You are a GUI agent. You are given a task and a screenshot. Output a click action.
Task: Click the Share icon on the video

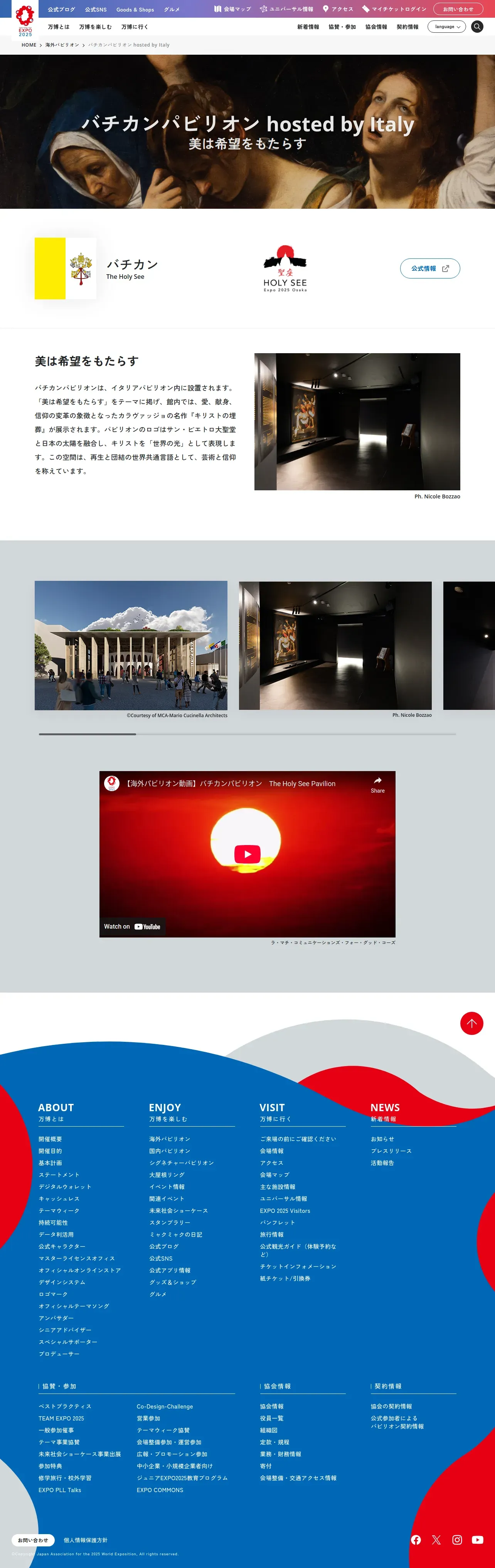point(377,785)
